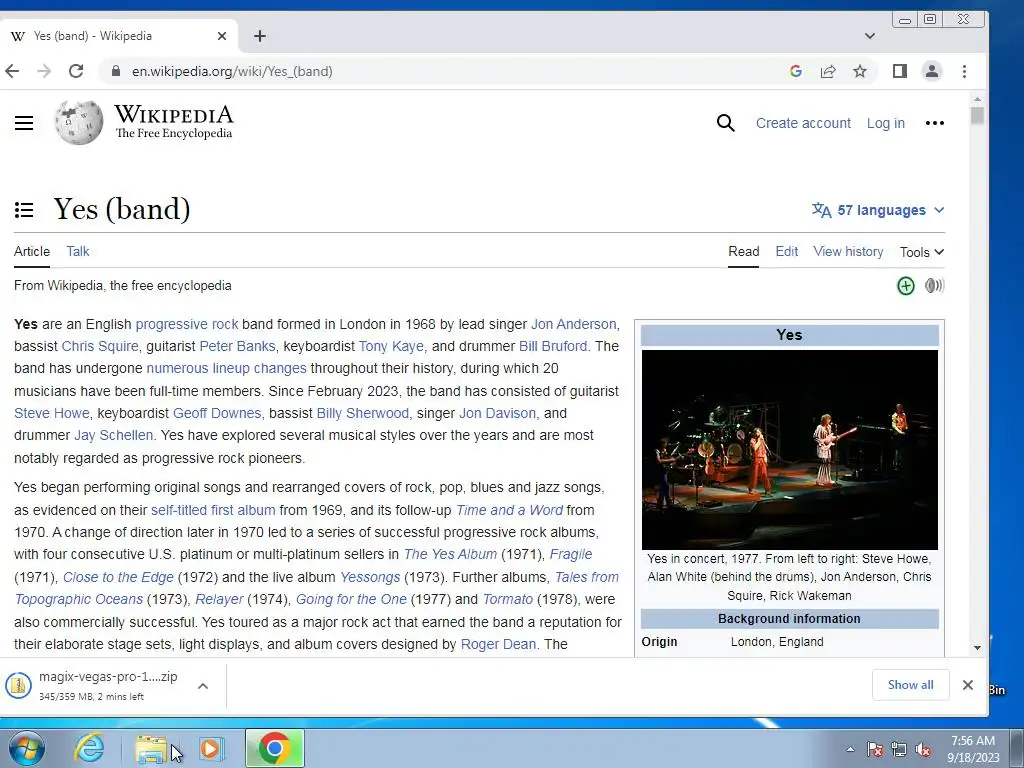The height and width of the screenshot is (768, 1024).
Task: Click the network tray icon
Action: click(899, 750)
